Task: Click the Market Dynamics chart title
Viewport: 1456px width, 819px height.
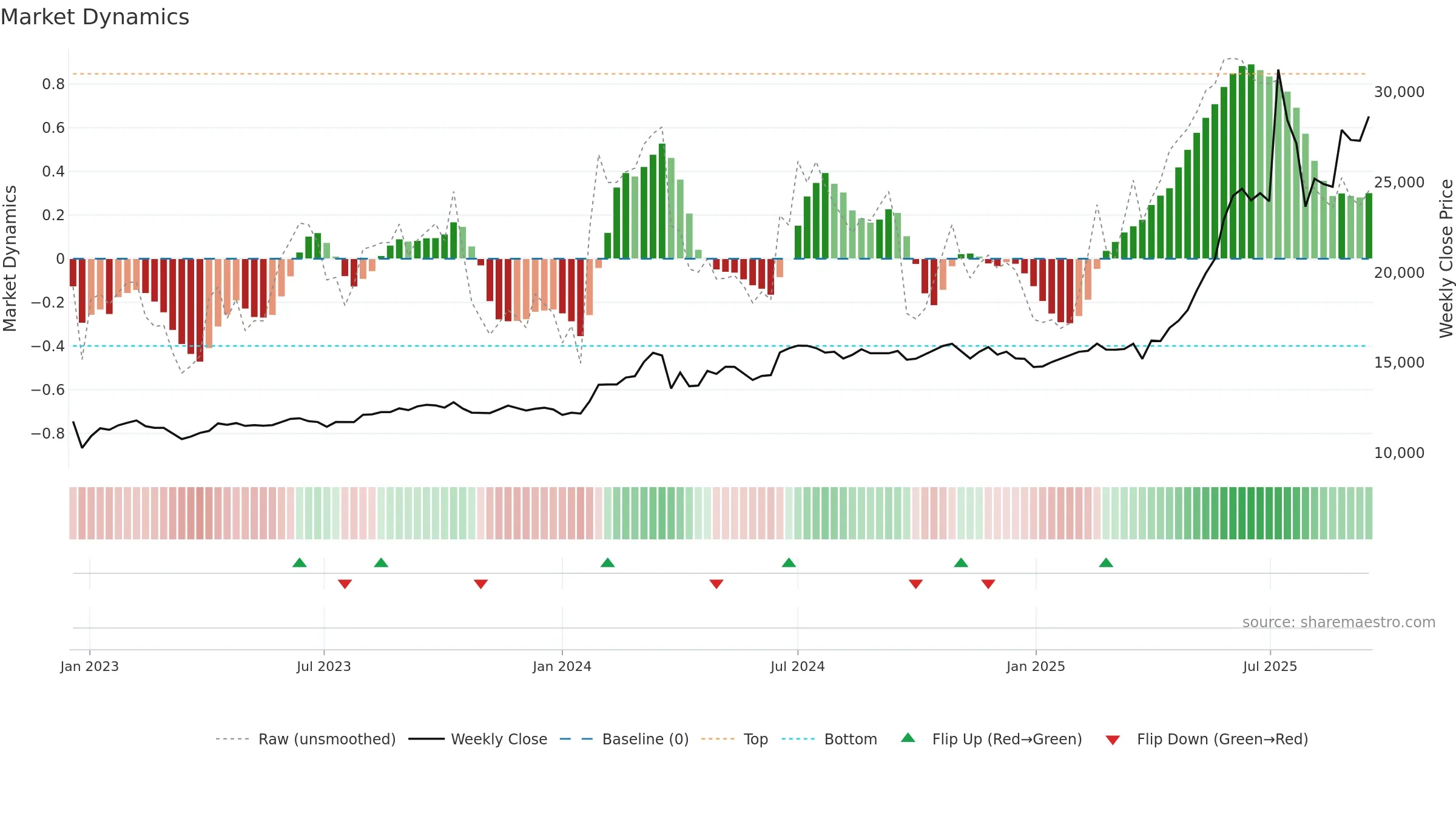Action: tap(95, 17)
